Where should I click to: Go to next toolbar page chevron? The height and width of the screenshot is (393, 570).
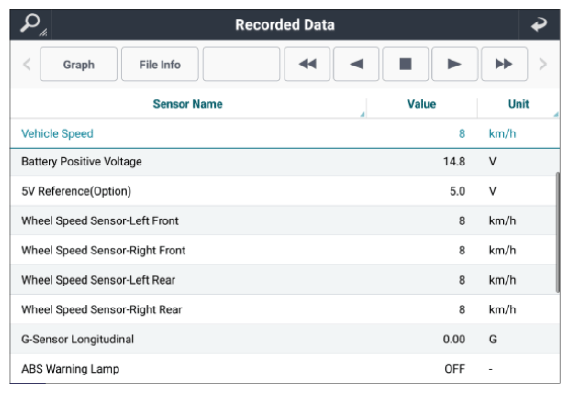pos(543,64)
